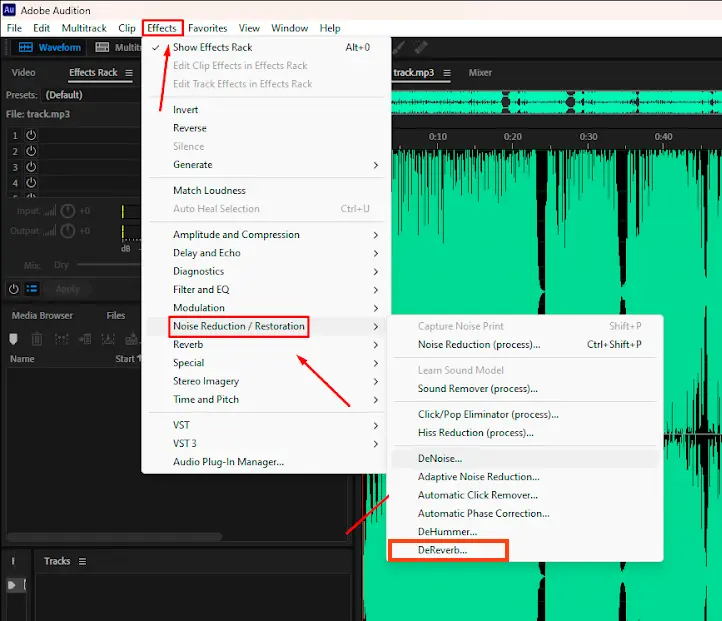Image resolution: width=722 pixels, height=621 pixels.
Task: Open Audio Plug-In Manager
Action: coord(228,462)
